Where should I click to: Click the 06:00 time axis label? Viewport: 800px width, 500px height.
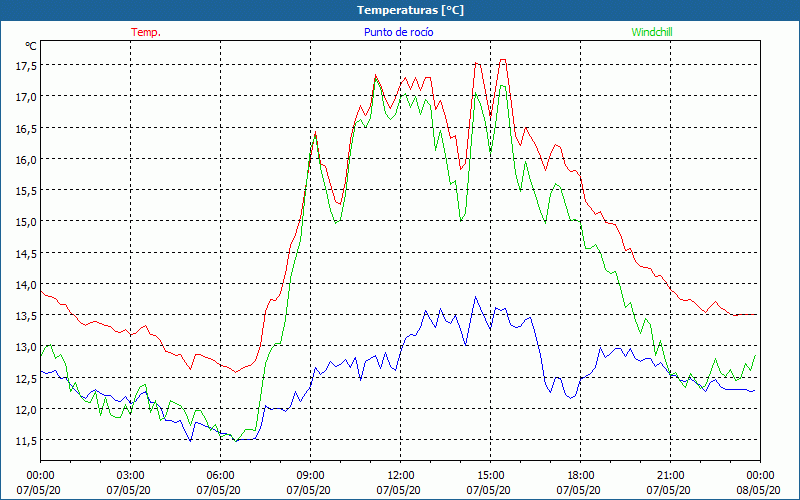pyautogui.click(x=220, y=476)
